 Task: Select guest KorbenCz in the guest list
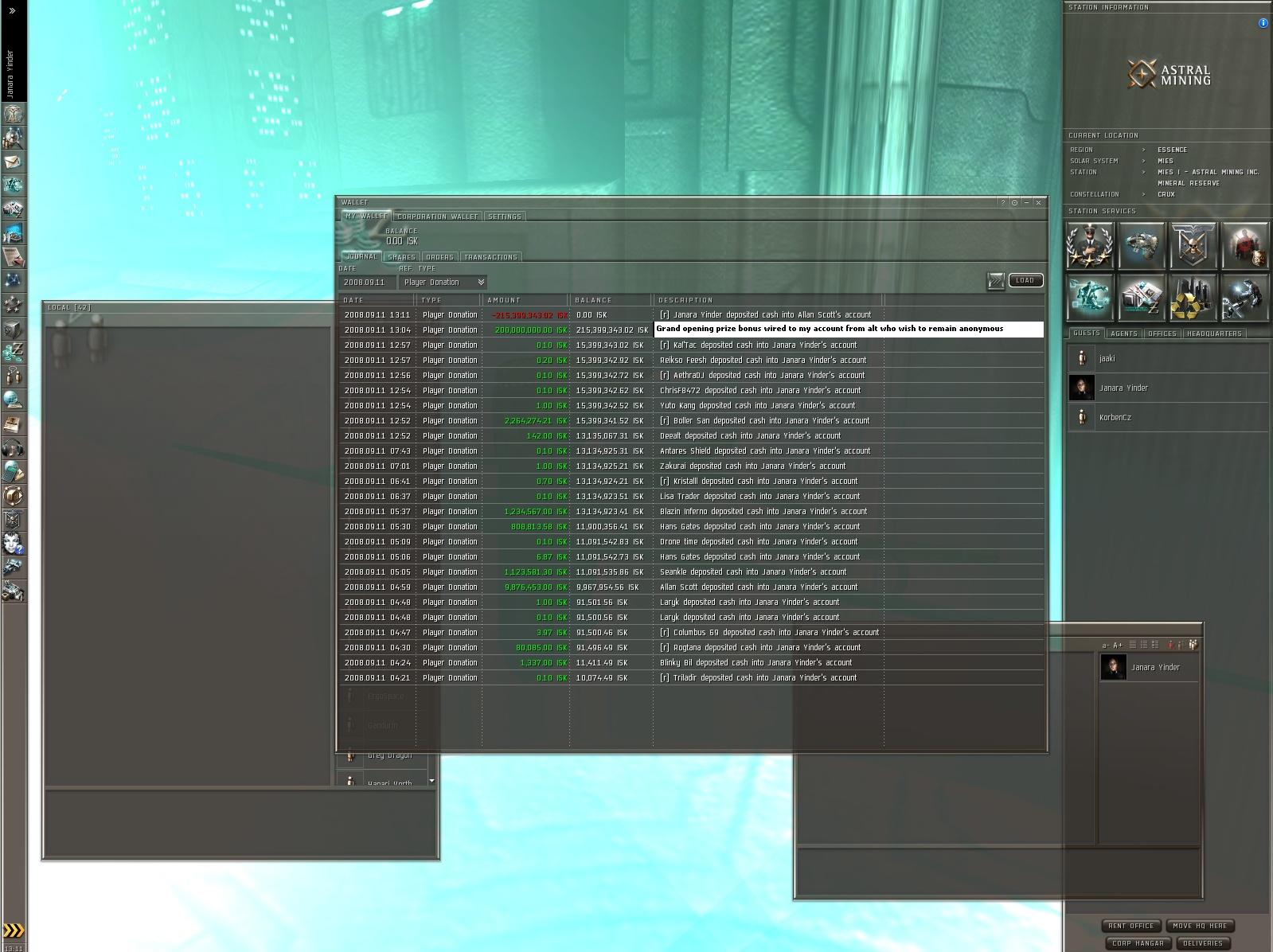click(1168, 417)
